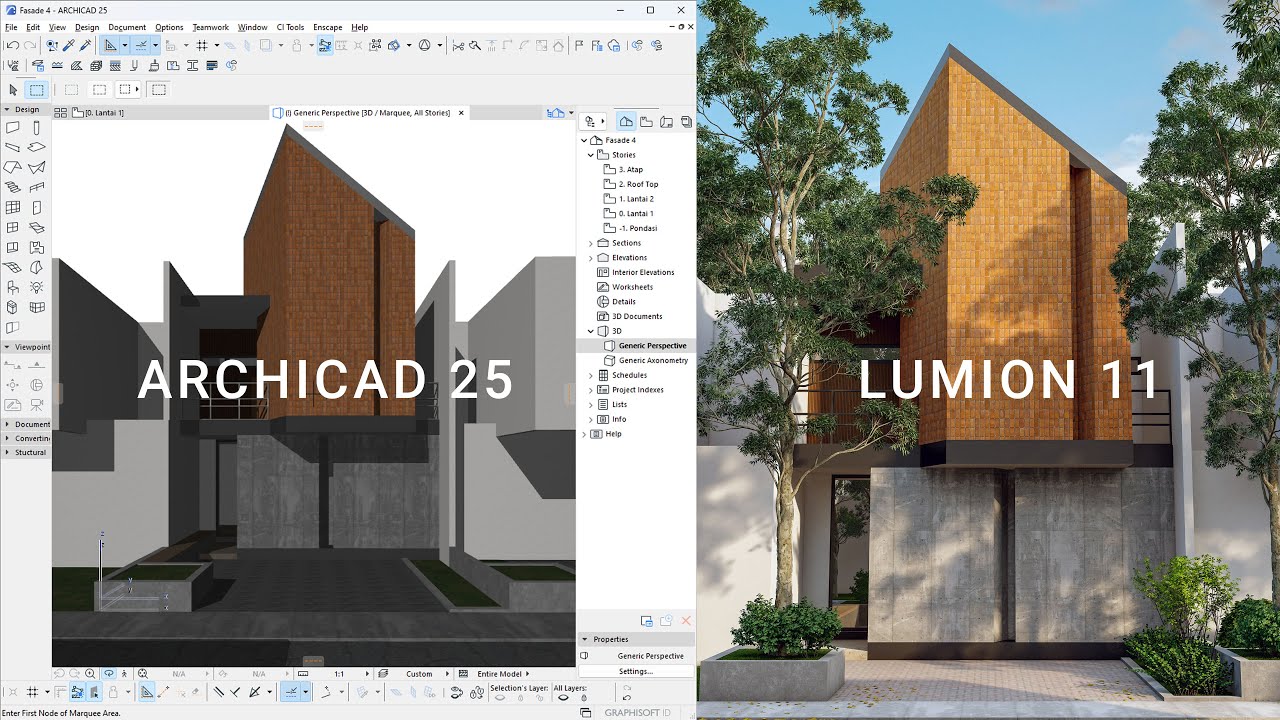Image resolution: width=1280 pixels, height=720 pixels.
Task: Choose the Roof tool in the Design toolbox
Action: point(13,167)
